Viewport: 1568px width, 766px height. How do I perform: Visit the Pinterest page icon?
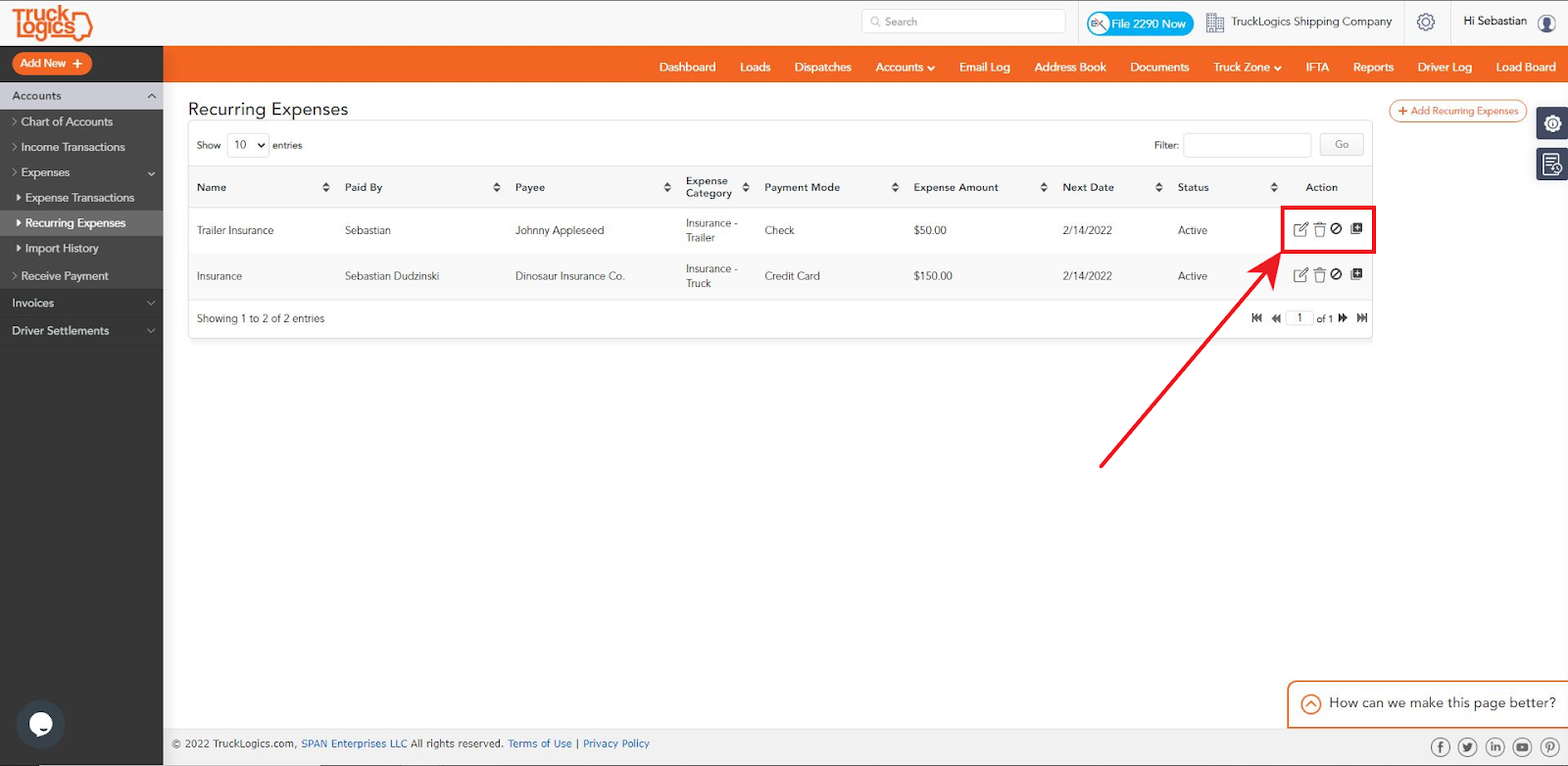click(1549, 747)
